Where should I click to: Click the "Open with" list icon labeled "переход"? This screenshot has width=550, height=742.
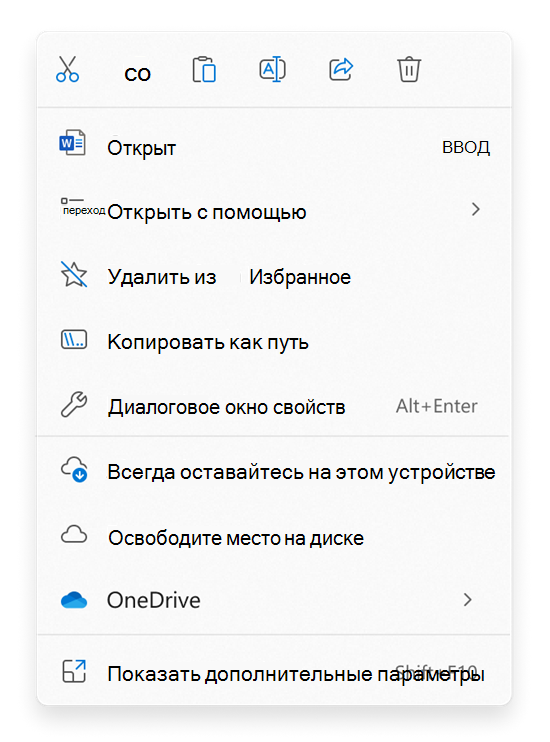[x=83, y=207]
